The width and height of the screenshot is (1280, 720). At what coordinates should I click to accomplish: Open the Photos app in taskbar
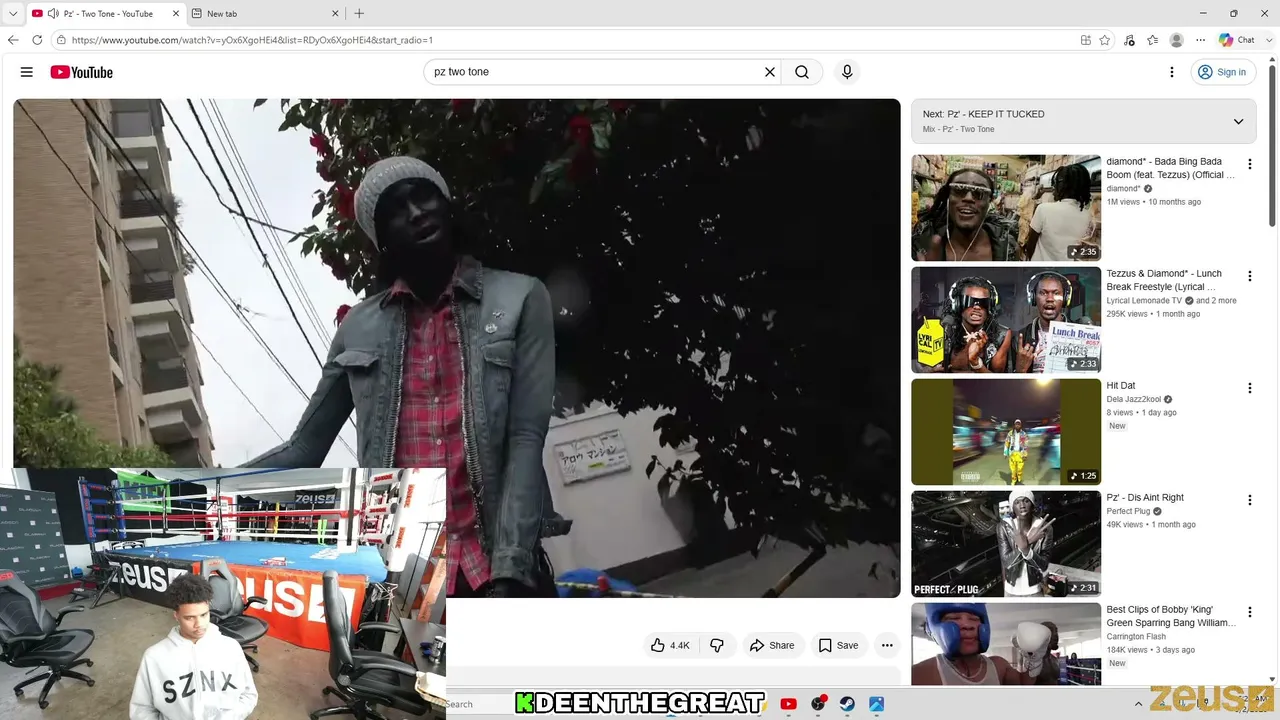pos(876,704)
